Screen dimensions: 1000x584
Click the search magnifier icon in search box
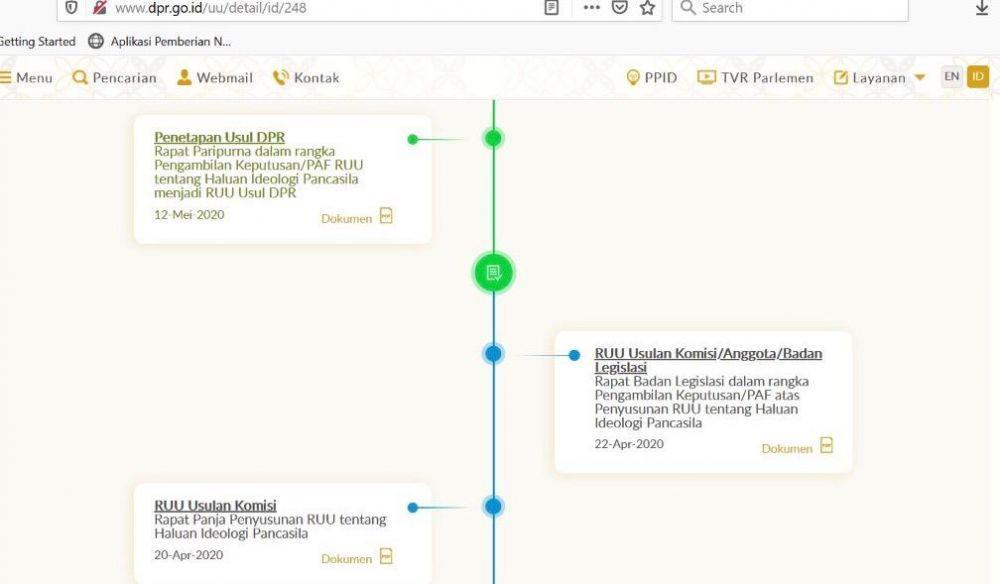pos(688,8)
